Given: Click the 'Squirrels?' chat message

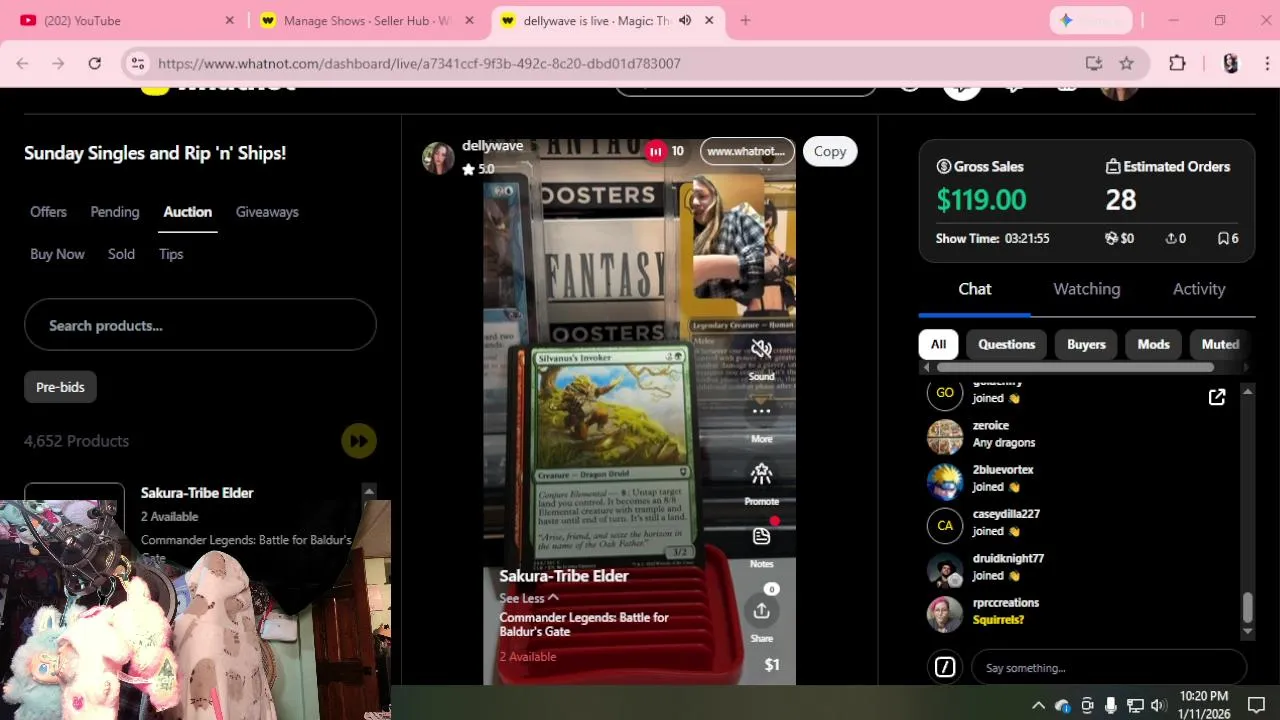Looking at the screenshot, I should pos(998,620).
